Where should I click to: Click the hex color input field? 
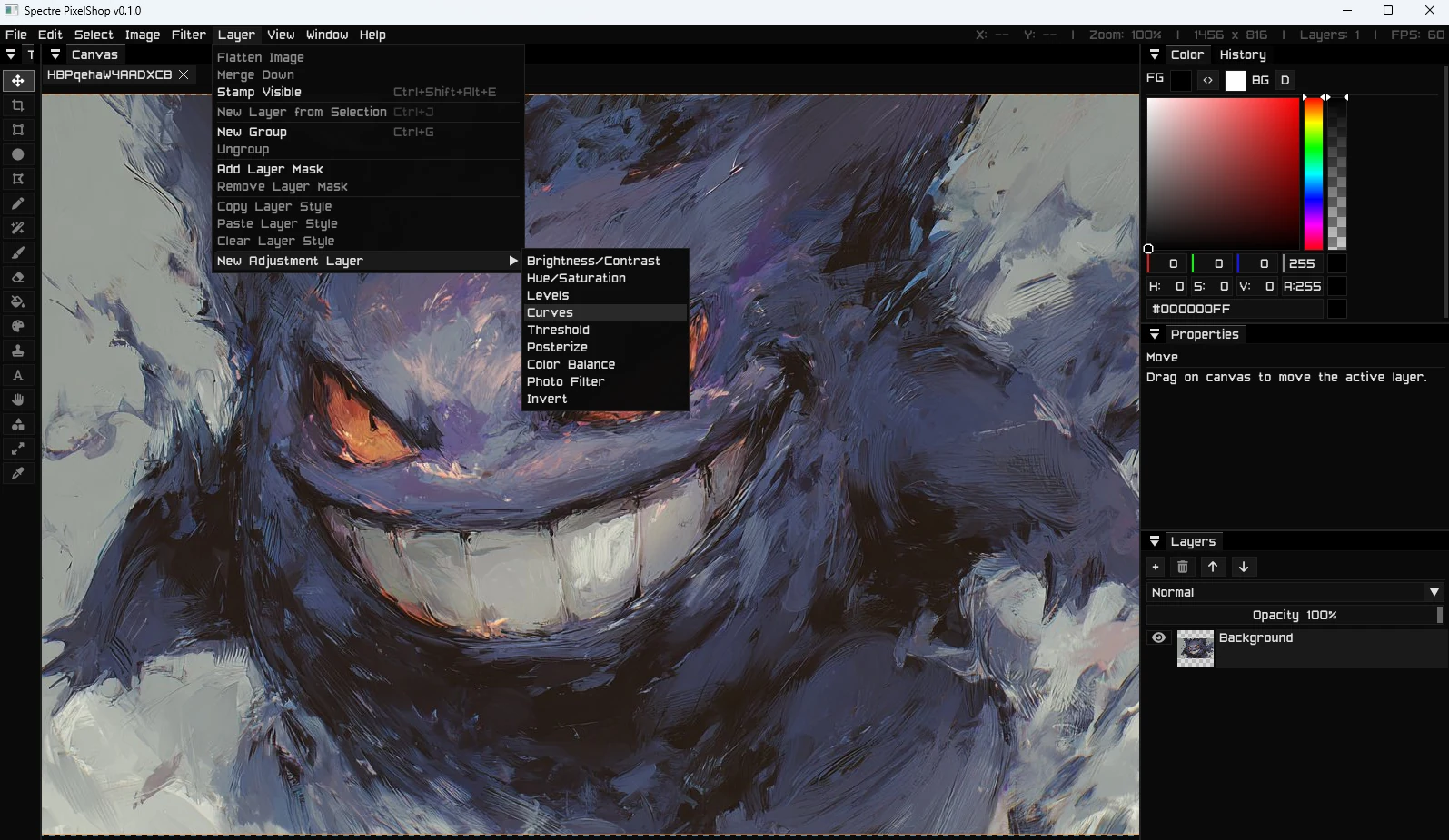(1235, 309)
